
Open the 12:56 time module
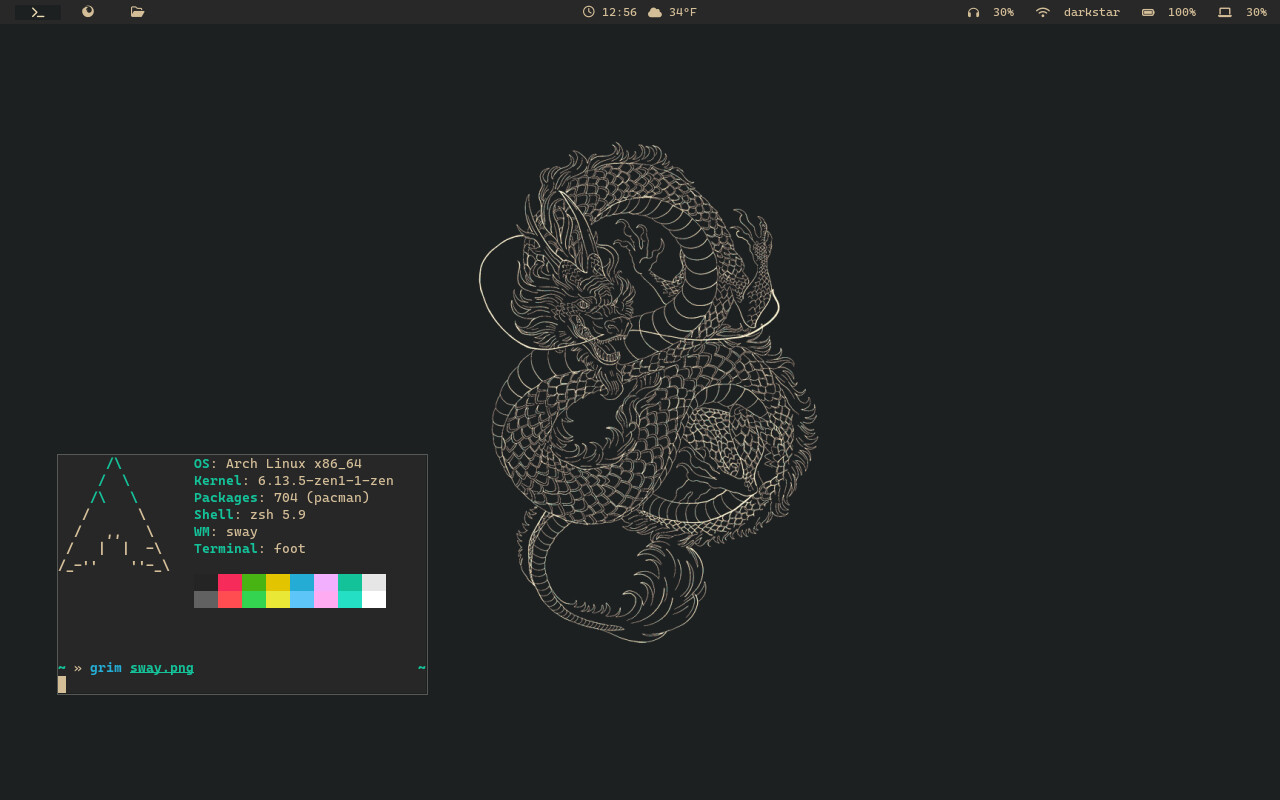coord(619,12)
